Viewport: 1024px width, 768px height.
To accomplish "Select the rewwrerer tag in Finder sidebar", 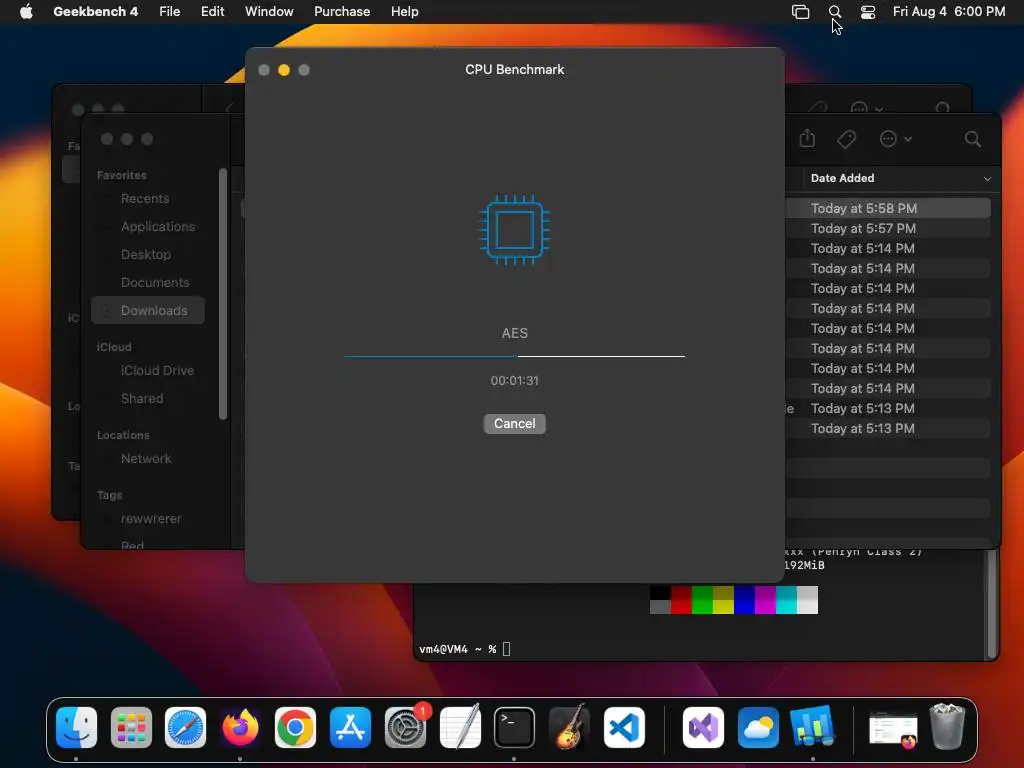I will (151, 519).
